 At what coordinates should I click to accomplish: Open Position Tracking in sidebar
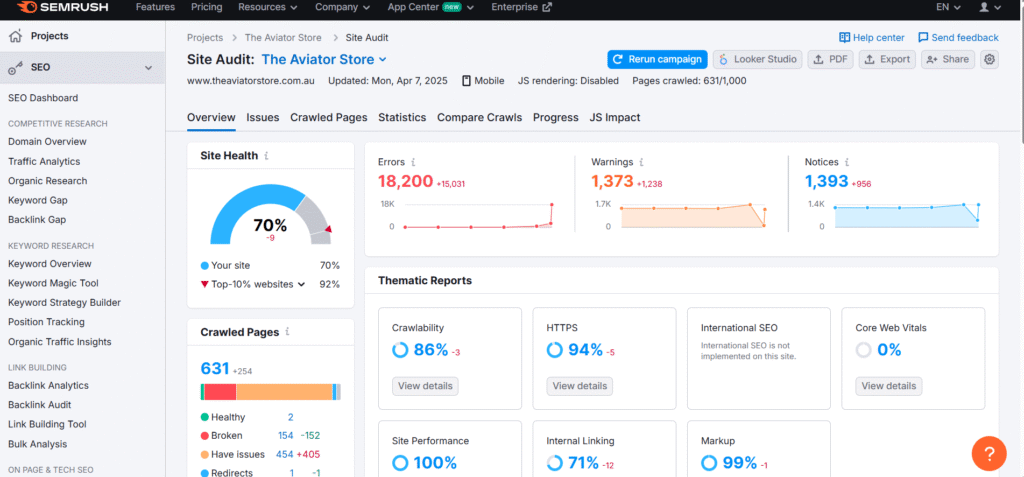pyautogui.click(x=46, y=321)
